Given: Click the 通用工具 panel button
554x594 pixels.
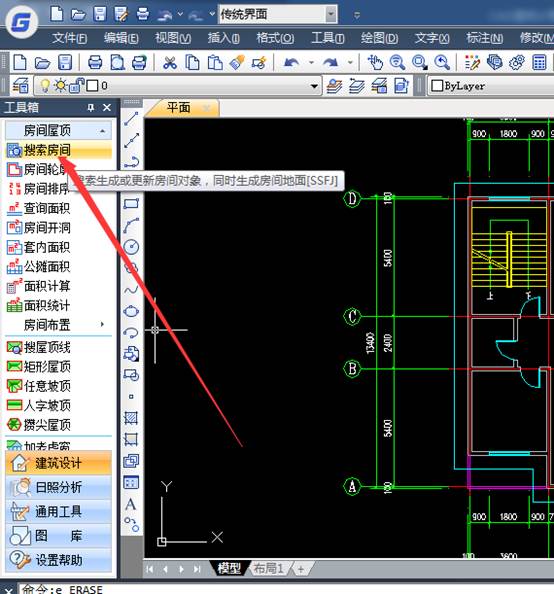Looking at the screenshot, I should click(x=59, y=511).
